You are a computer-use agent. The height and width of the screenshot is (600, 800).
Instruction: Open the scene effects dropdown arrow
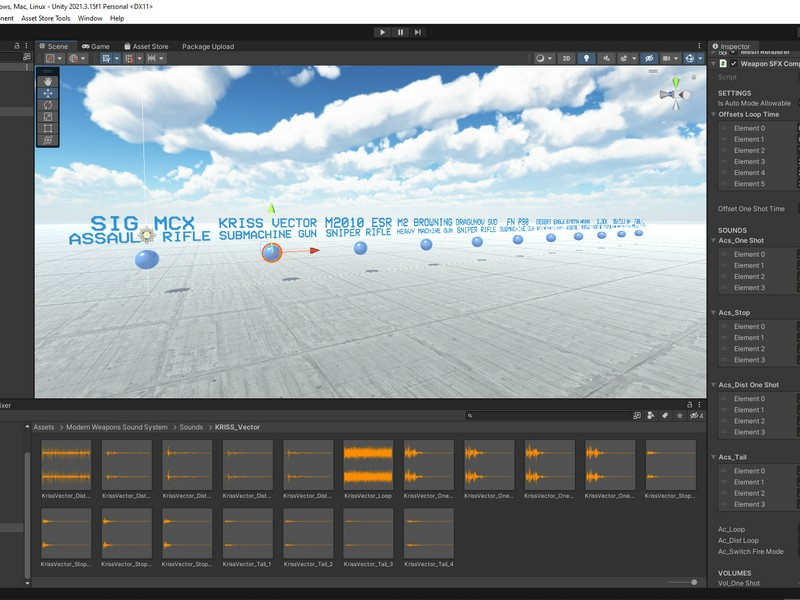coord(634,58)
